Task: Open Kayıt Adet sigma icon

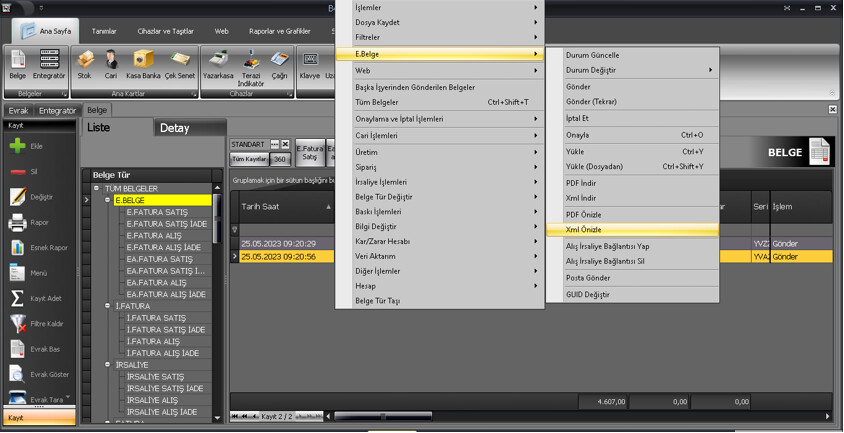Action: pos(18,298)
